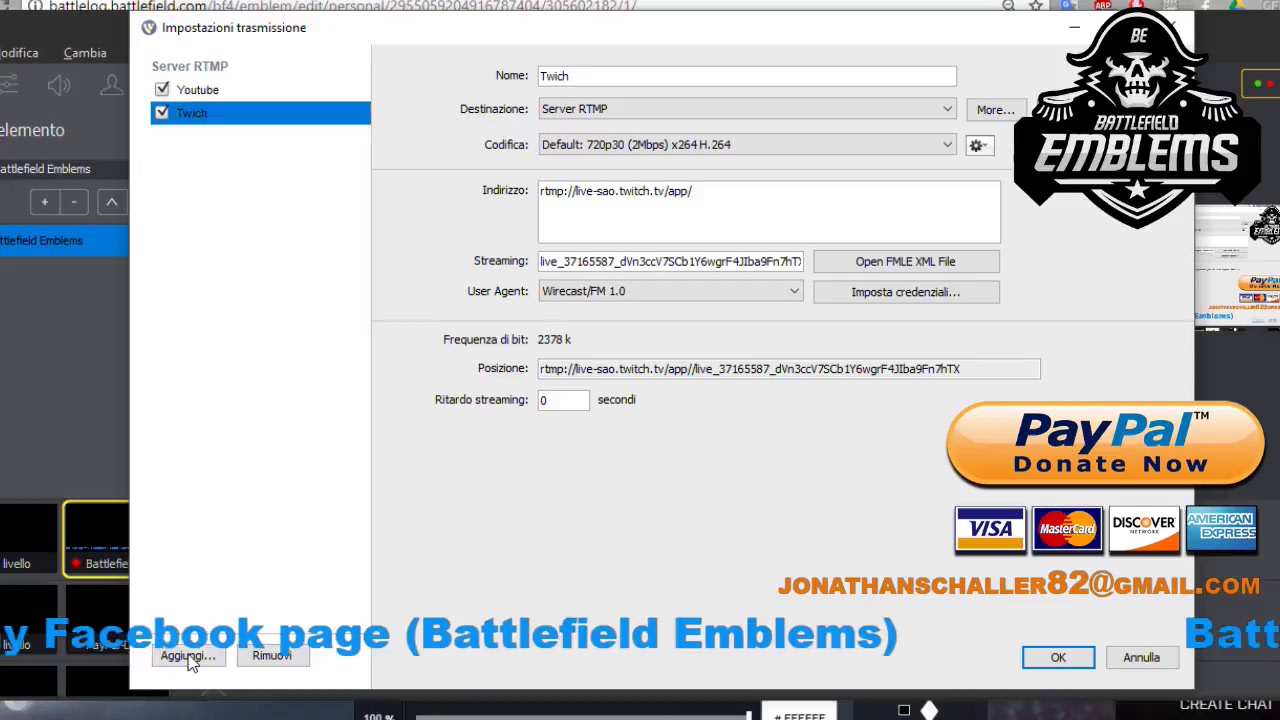This screenshot has height=720, width=1280.
Task: Set the Ritardo streaming seconds field
Action: point(564,400)
